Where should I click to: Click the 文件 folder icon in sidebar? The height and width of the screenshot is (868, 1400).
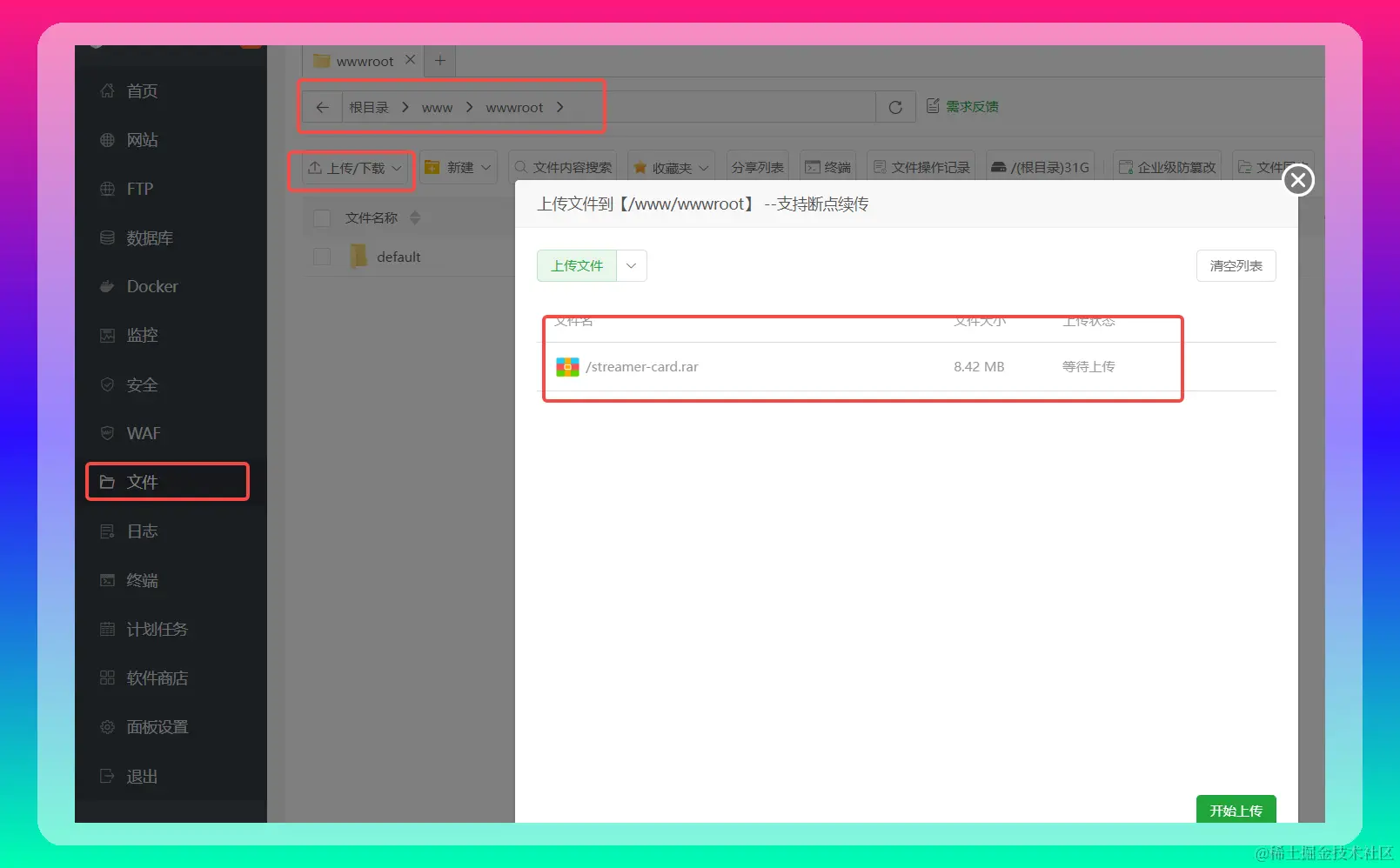pos(107,482)
